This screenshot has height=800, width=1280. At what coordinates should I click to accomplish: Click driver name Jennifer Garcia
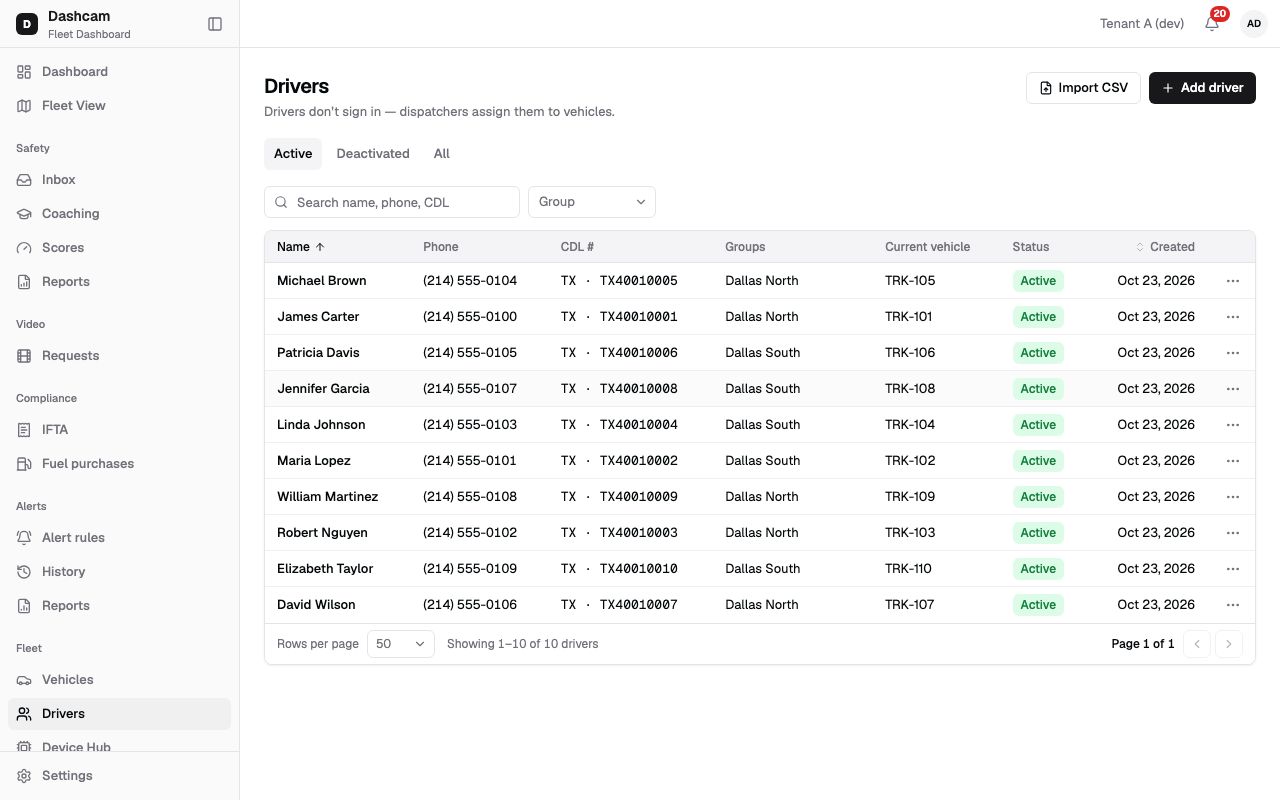pyautogui.click(x=323, y=389)
